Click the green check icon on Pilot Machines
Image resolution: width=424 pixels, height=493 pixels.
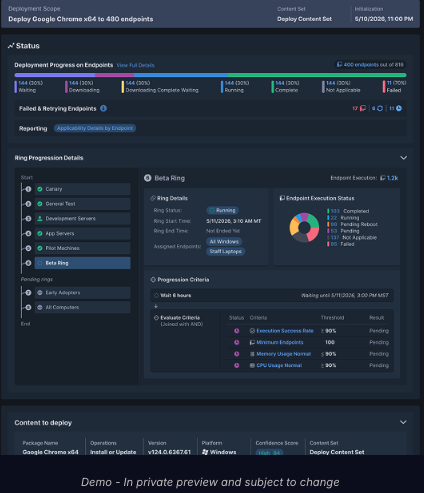(x=40, y=248)
